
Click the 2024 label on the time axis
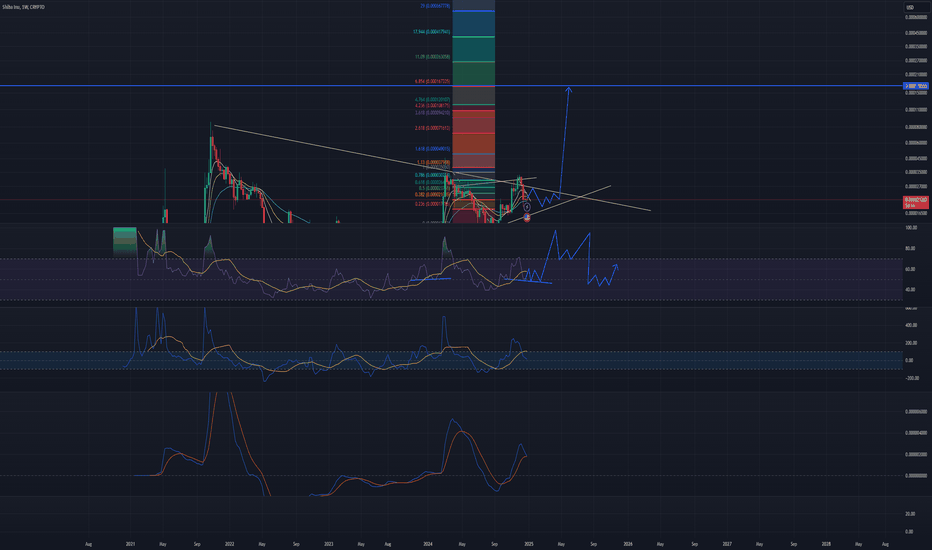pyautogui.click(x=428, y=544)
